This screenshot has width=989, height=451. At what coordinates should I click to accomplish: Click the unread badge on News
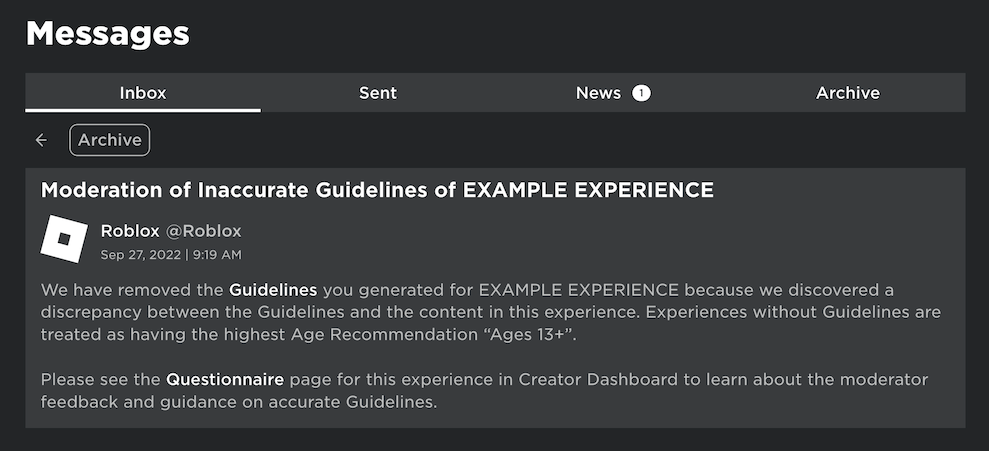tap(641, 93)
